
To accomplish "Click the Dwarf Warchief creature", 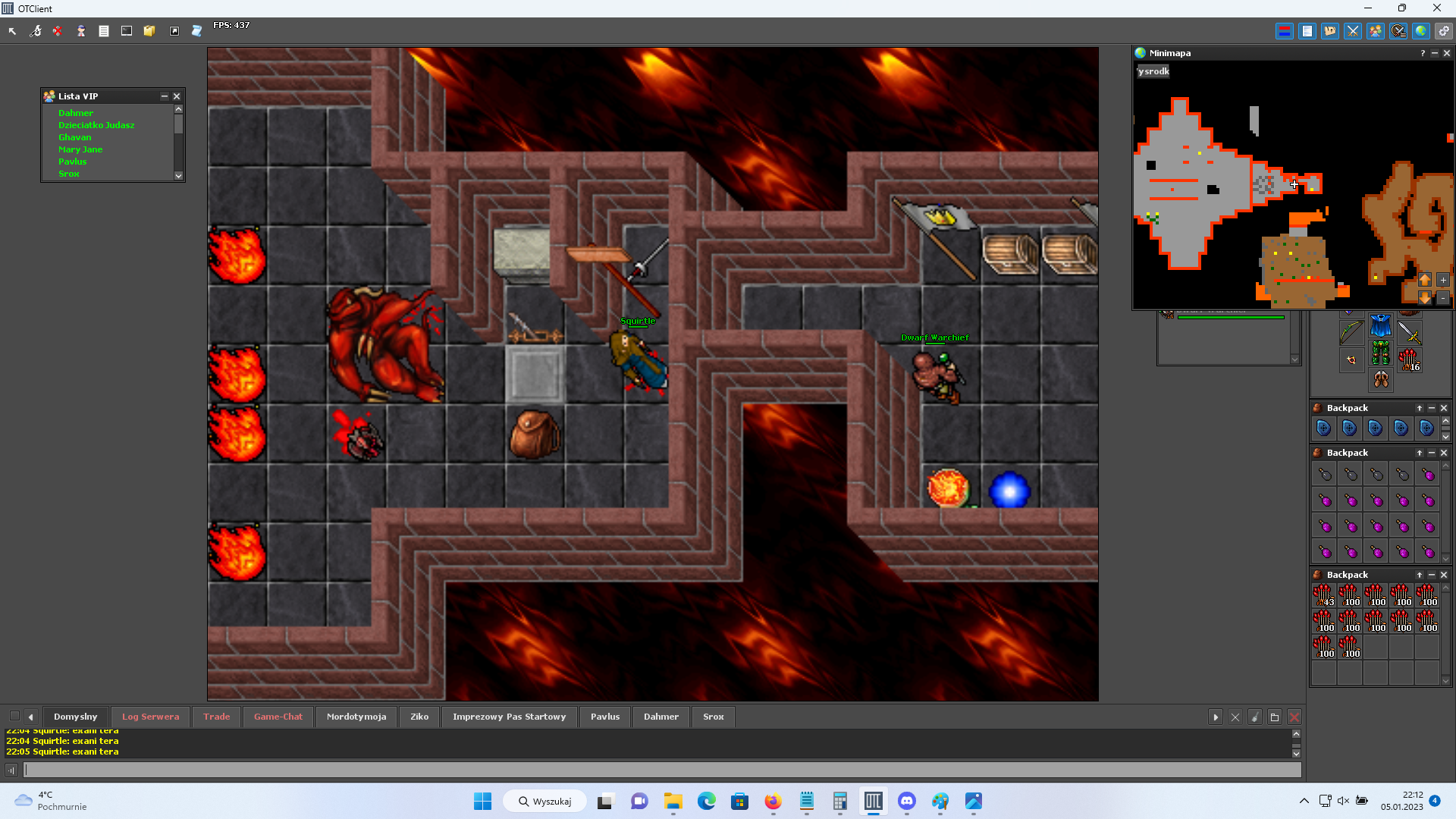I will [939, 376].
